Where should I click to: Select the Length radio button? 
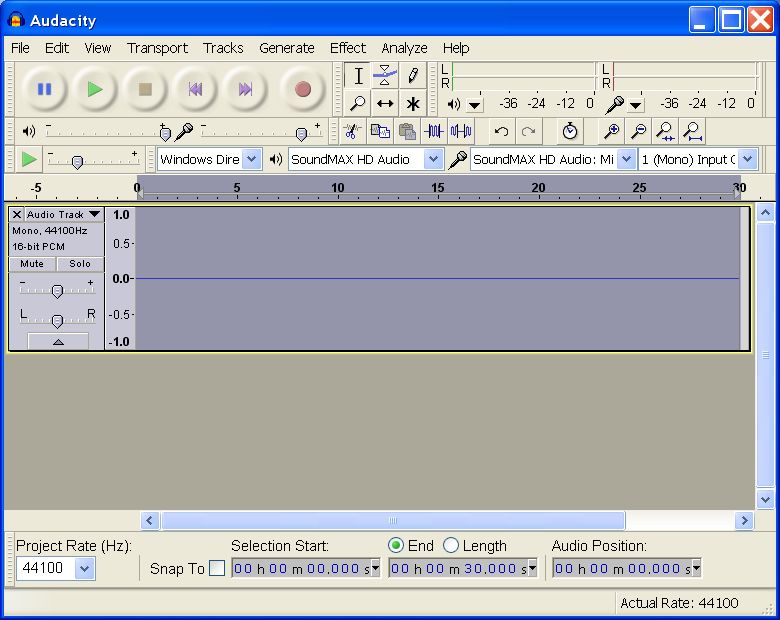[451, 545]
